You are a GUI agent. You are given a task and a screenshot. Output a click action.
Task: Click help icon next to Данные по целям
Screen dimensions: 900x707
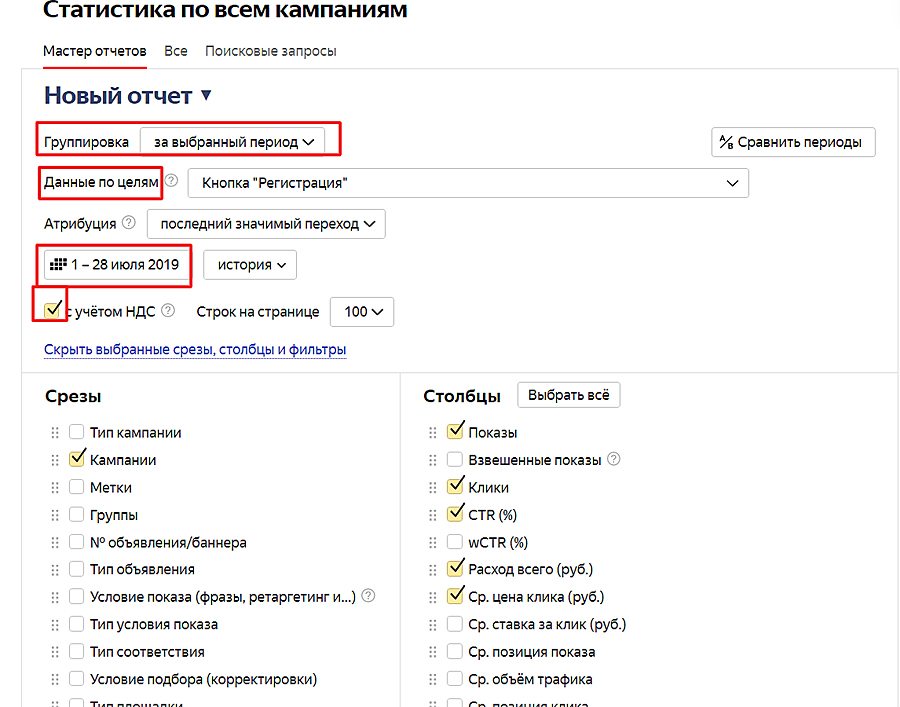171,182
